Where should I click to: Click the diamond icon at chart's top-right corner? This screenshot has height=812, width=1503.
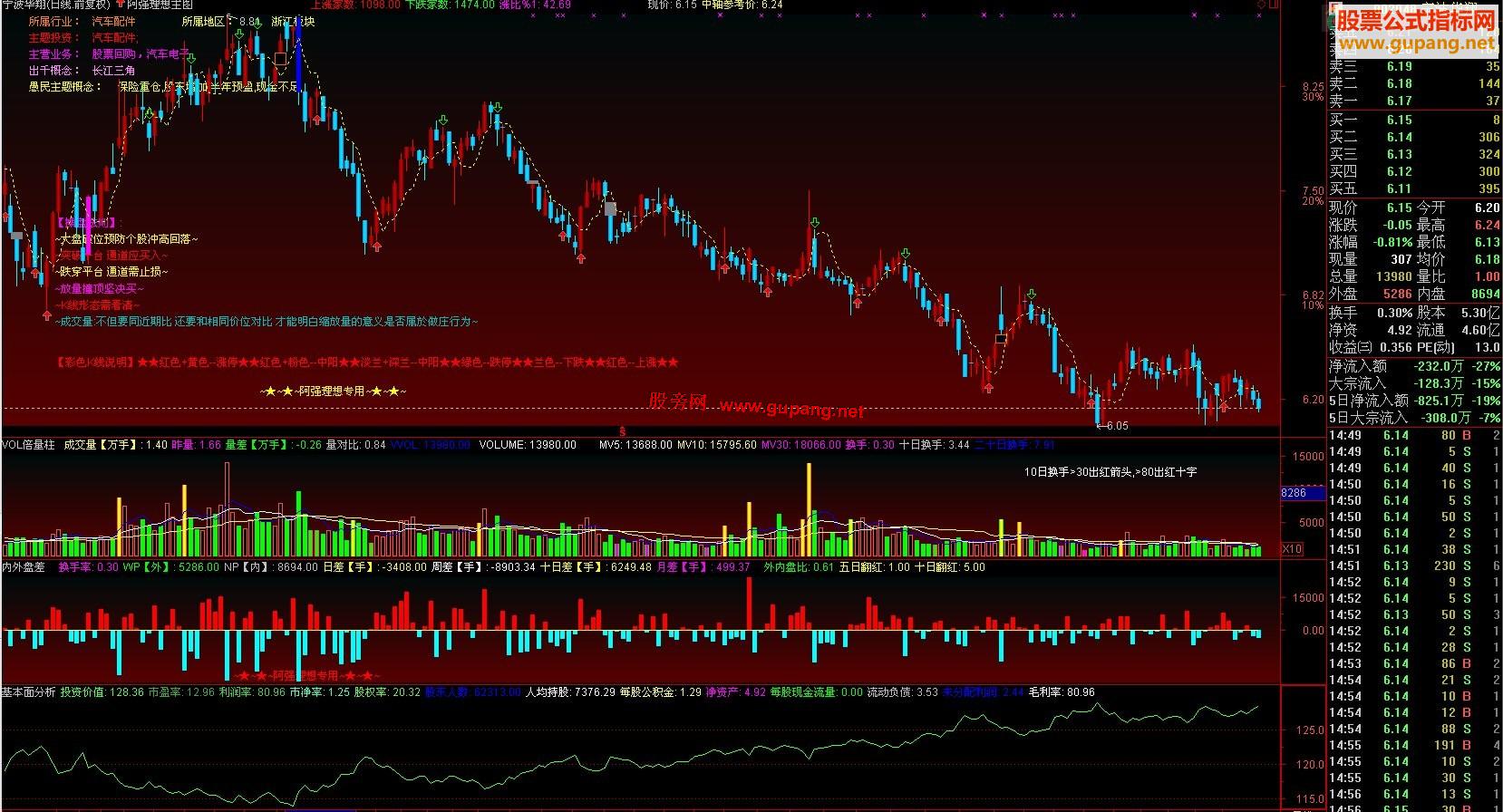pyautogui.click(x=1262, y=5)
